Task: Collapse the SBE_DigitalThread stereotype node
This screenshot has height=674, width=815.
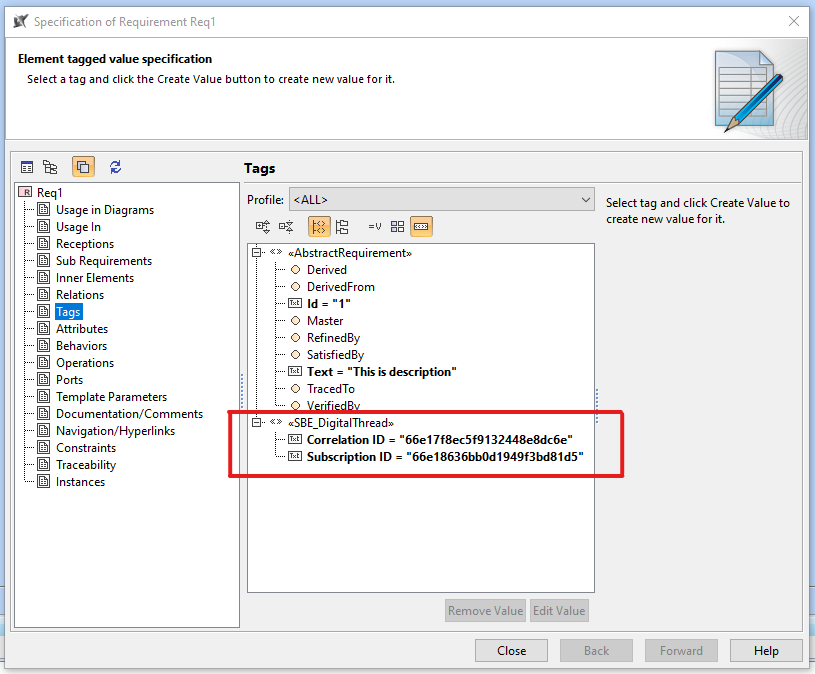Action: pyautogui.click(x=257, y=423)
